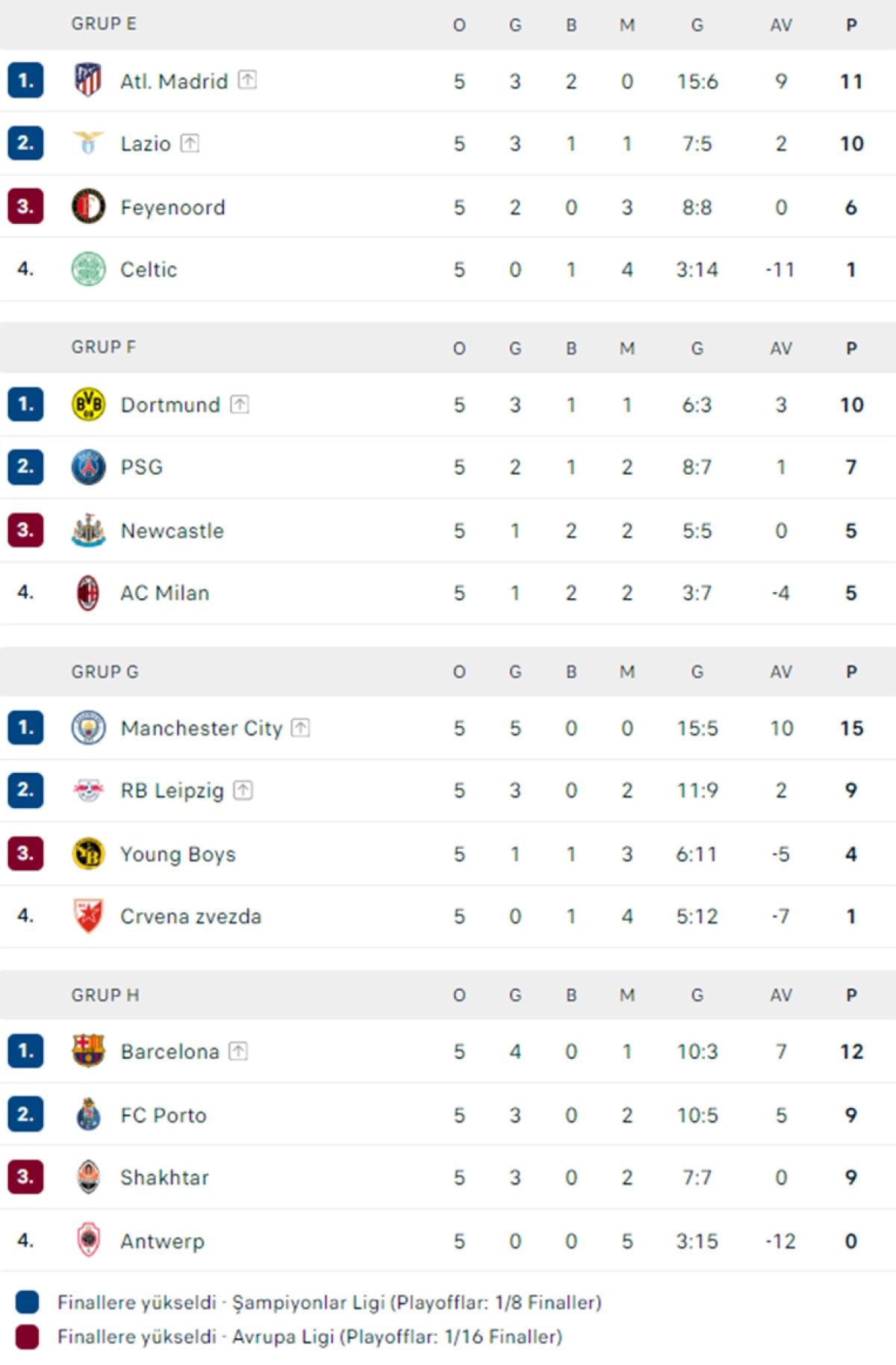Click Shakhtar's maroon rank 3 badge
The height and width of the screenshot is (1365, 896).
pyautogui.click(x=25, y=1177)
